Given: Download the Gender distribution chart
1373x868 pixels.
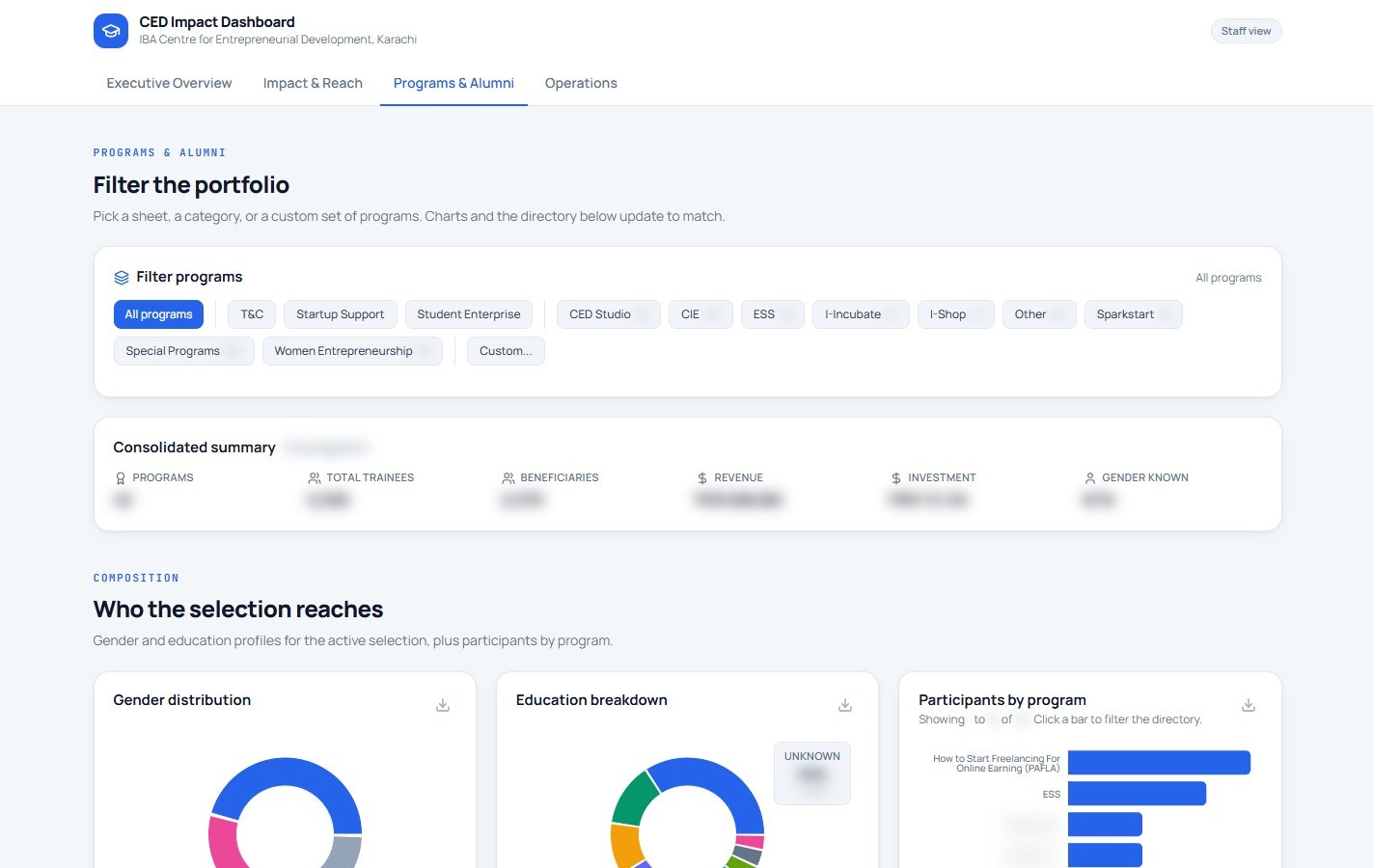Looking at the screenshot, I should [x=443, y=705].
